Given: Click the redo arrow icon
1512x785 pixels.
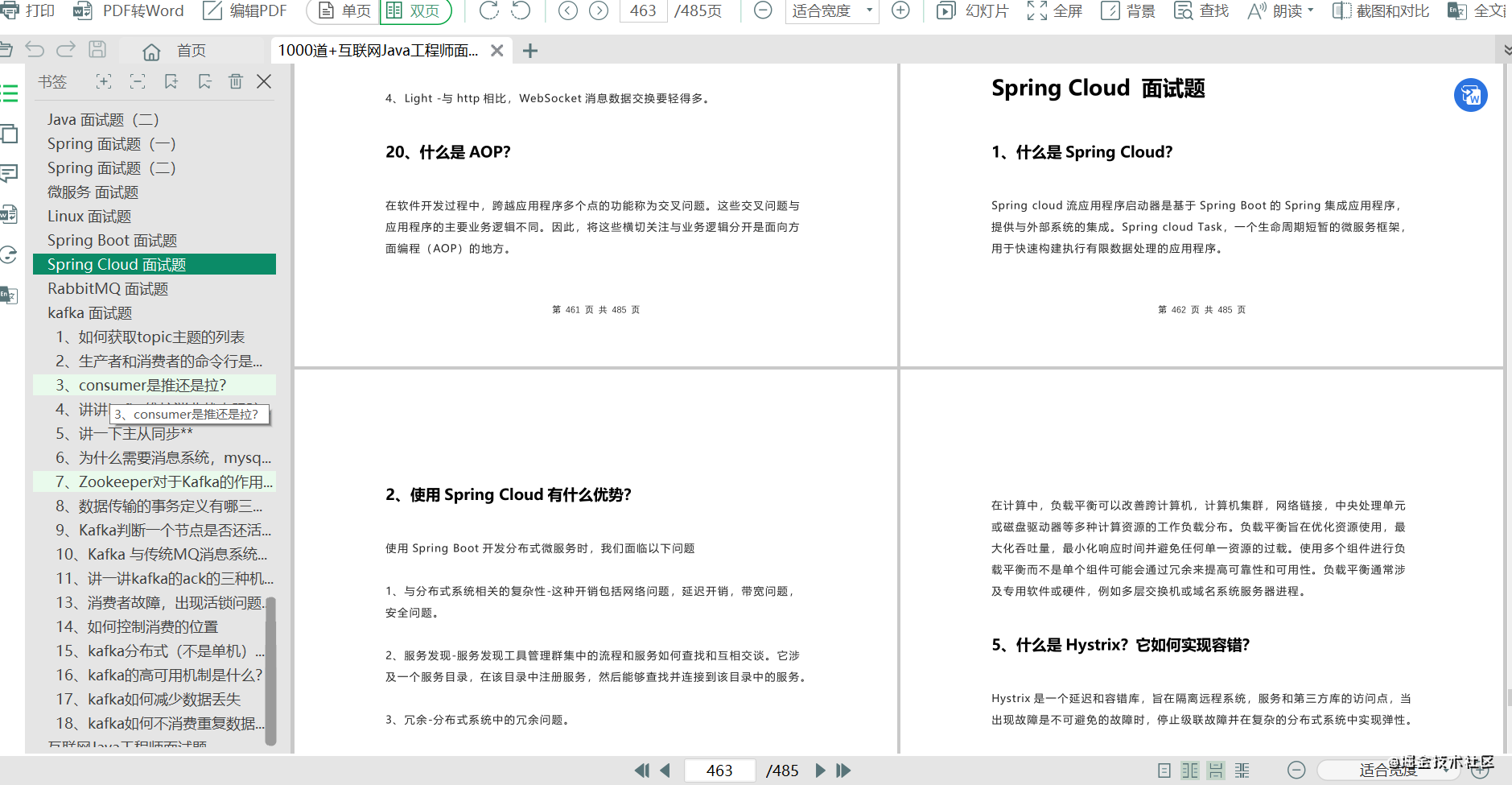Looking at the screenshot, I should click(66, 50).
